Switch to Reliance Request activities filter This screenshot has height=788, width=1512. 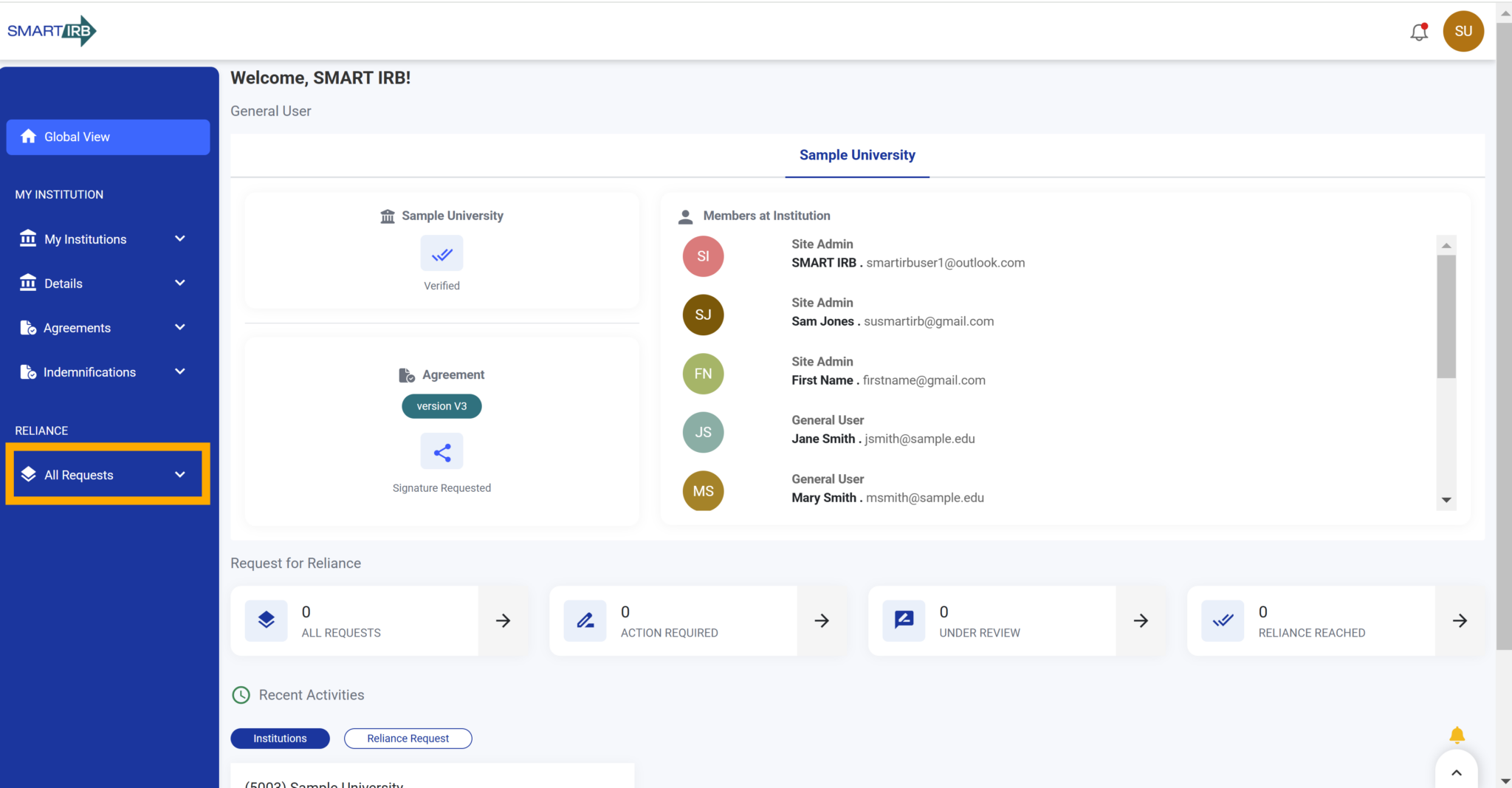[408, 739]
